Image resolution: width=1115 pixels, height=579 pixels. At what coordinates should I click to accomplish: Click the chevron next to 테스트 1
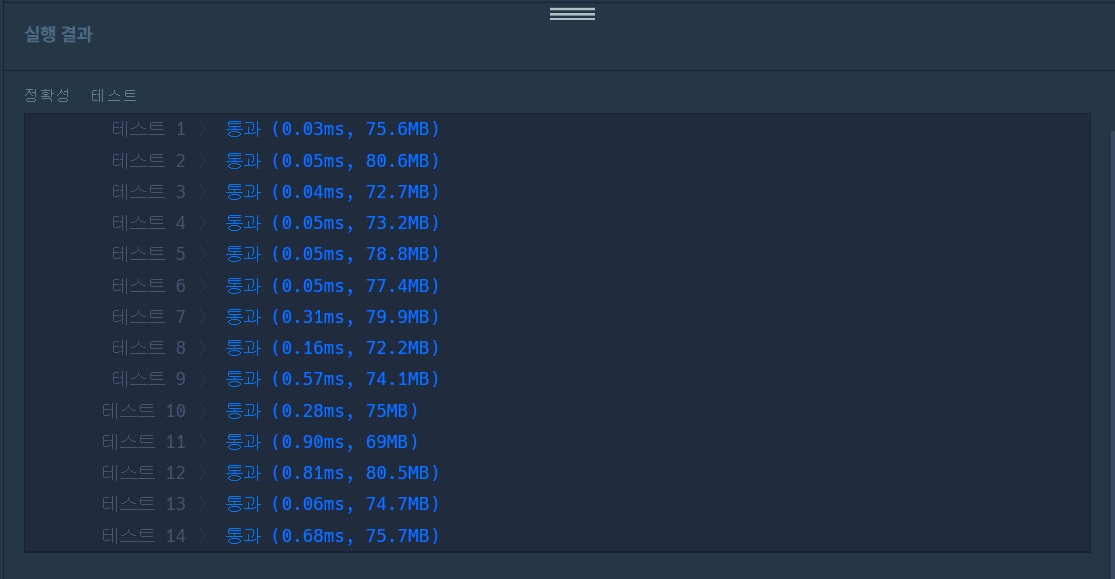(204, 129)
